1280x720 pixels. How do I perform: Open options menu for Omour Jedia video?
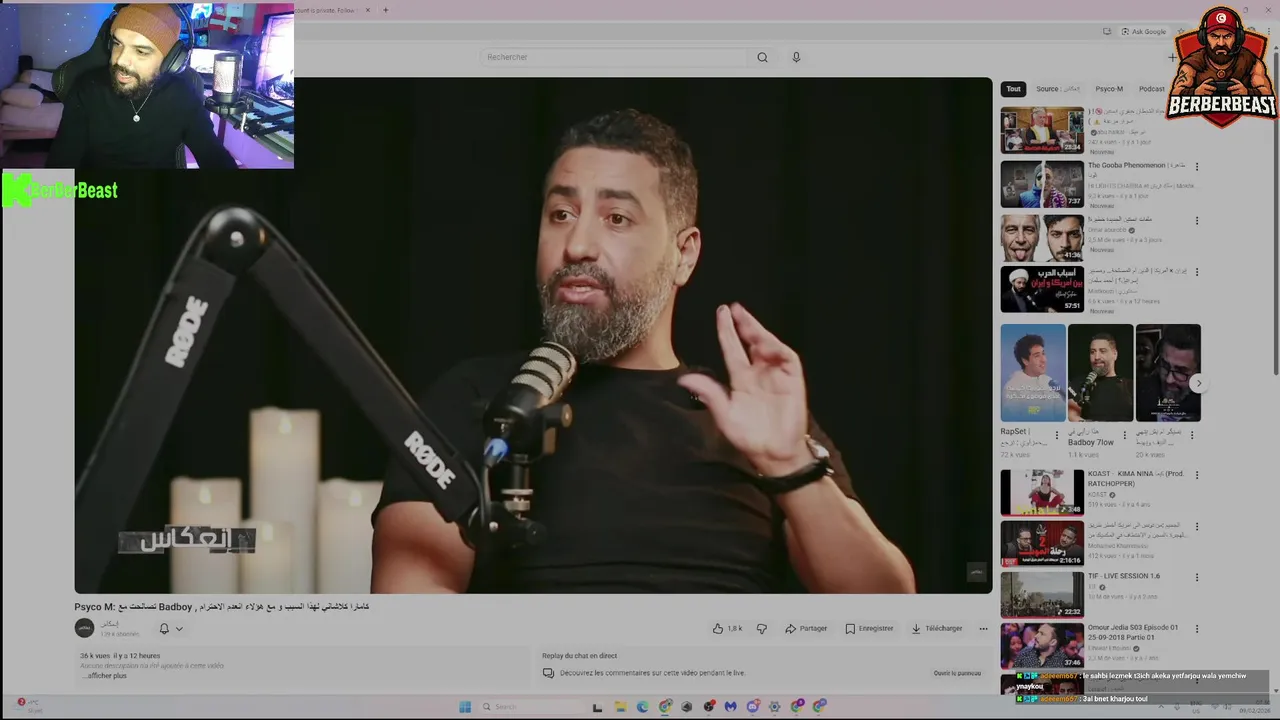(1197, 629)
